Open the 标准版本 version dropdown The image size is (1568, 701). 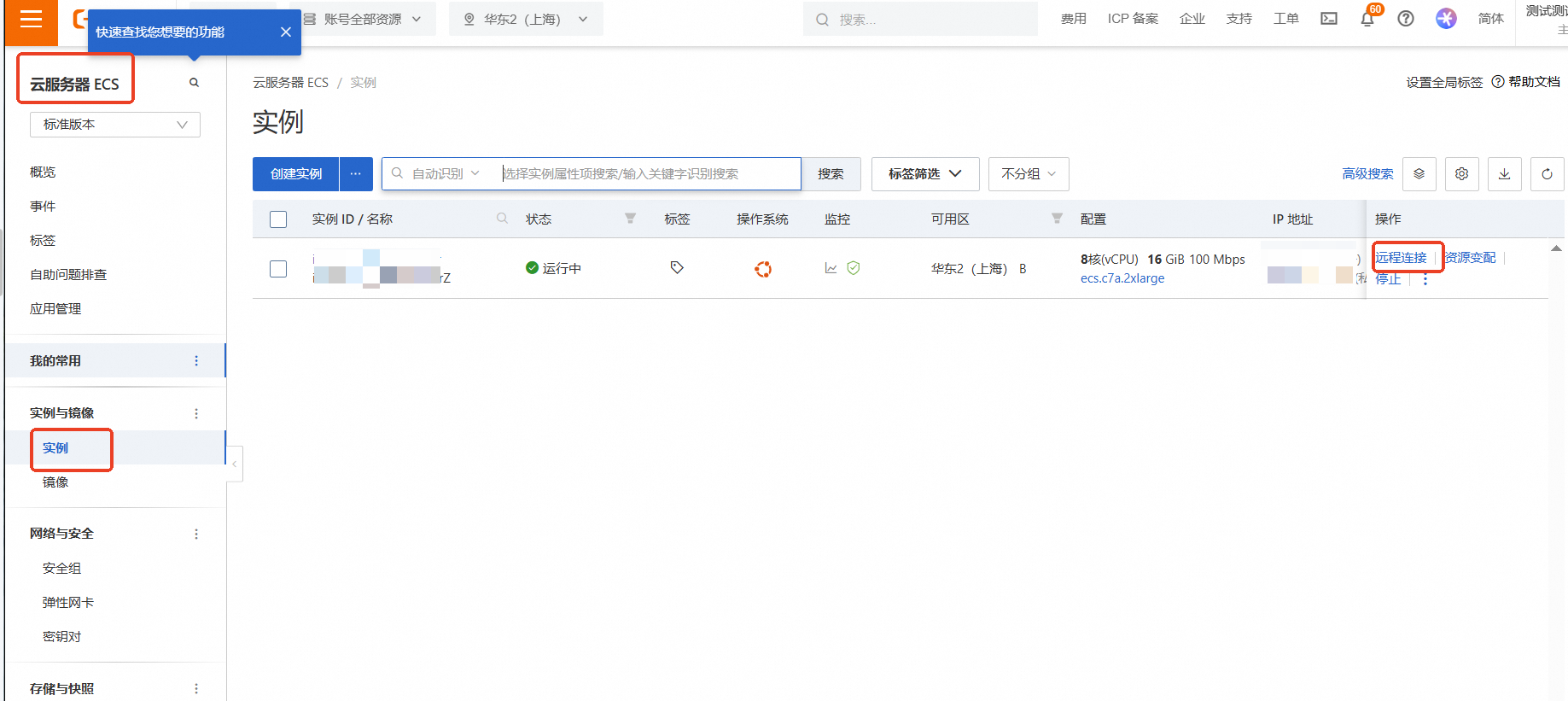click(x=115, y=125)
